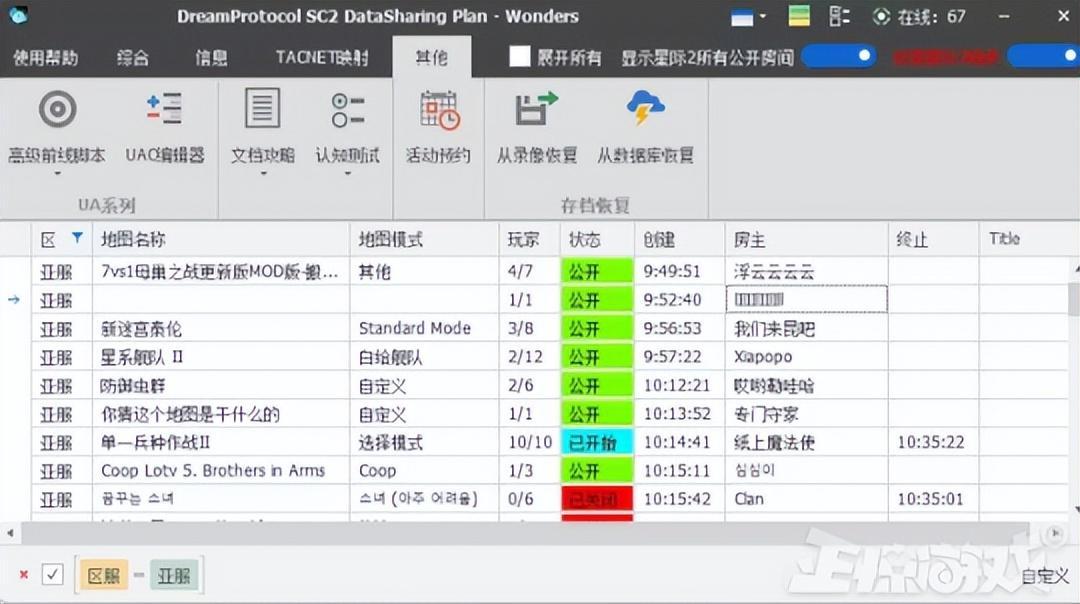Open the 使用帮助 tab
The image size is (1080, 604).
[x=45, y=58]
